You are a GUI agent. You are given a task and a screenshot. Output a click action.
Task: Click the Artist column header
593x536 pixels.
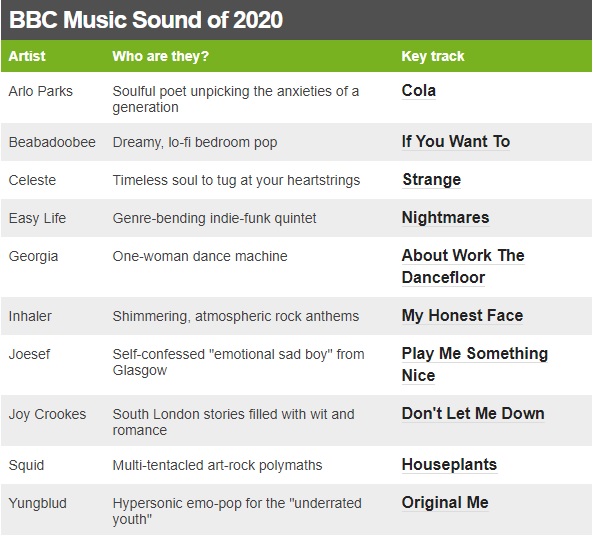pos(27,56)
